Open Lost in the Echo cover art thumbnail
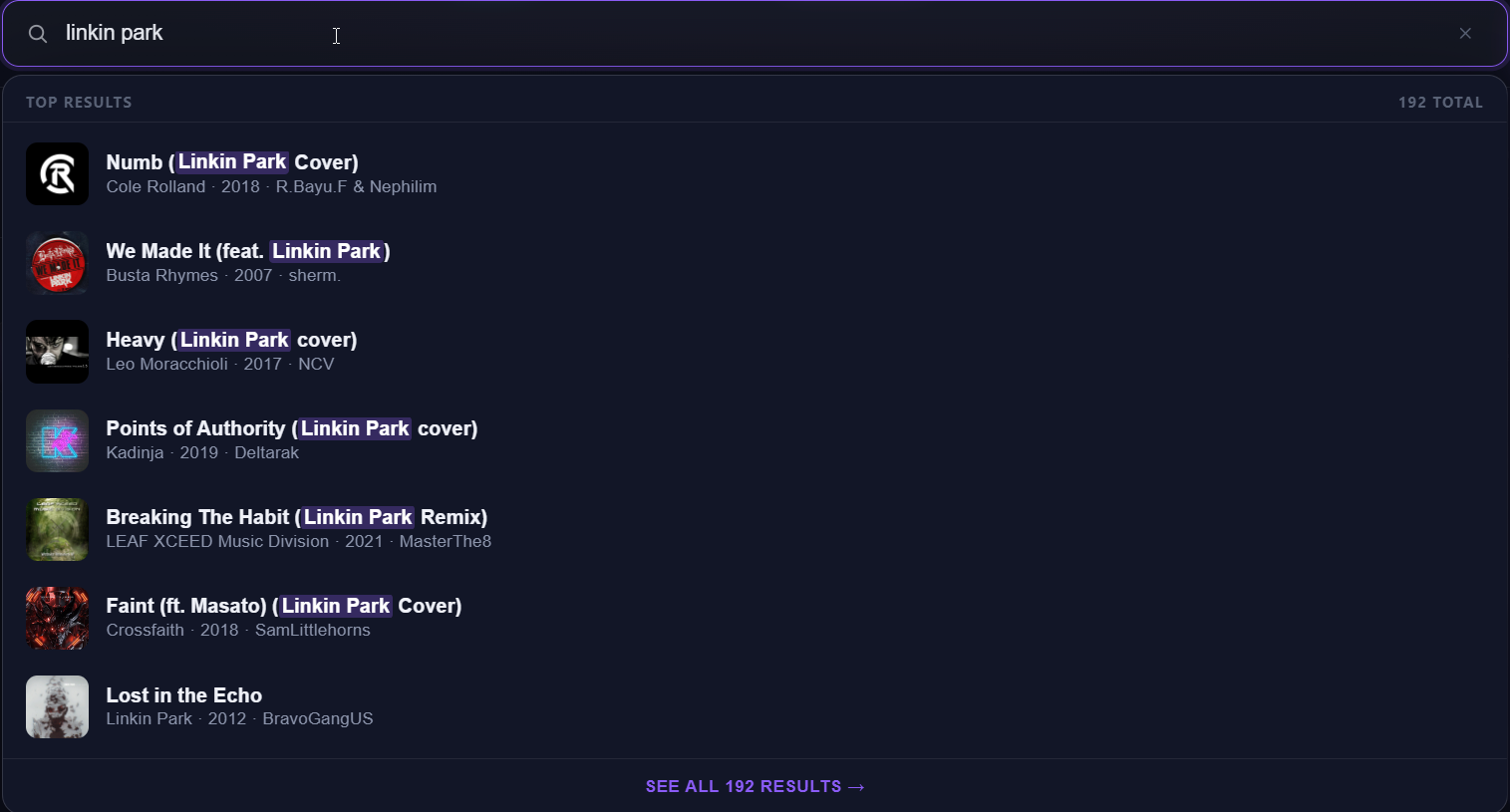Viewport: 1510px width, 812px height. pos(57,706)
